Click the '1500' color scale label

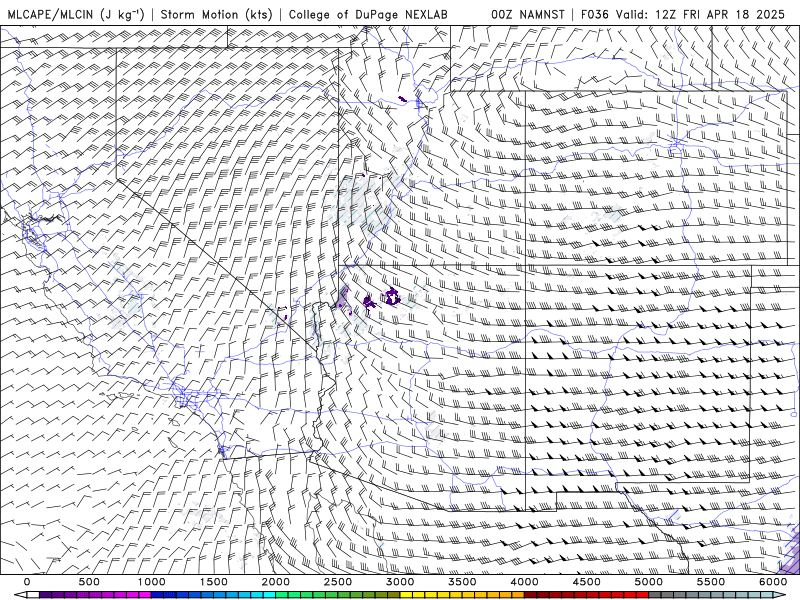coord(213,582)
